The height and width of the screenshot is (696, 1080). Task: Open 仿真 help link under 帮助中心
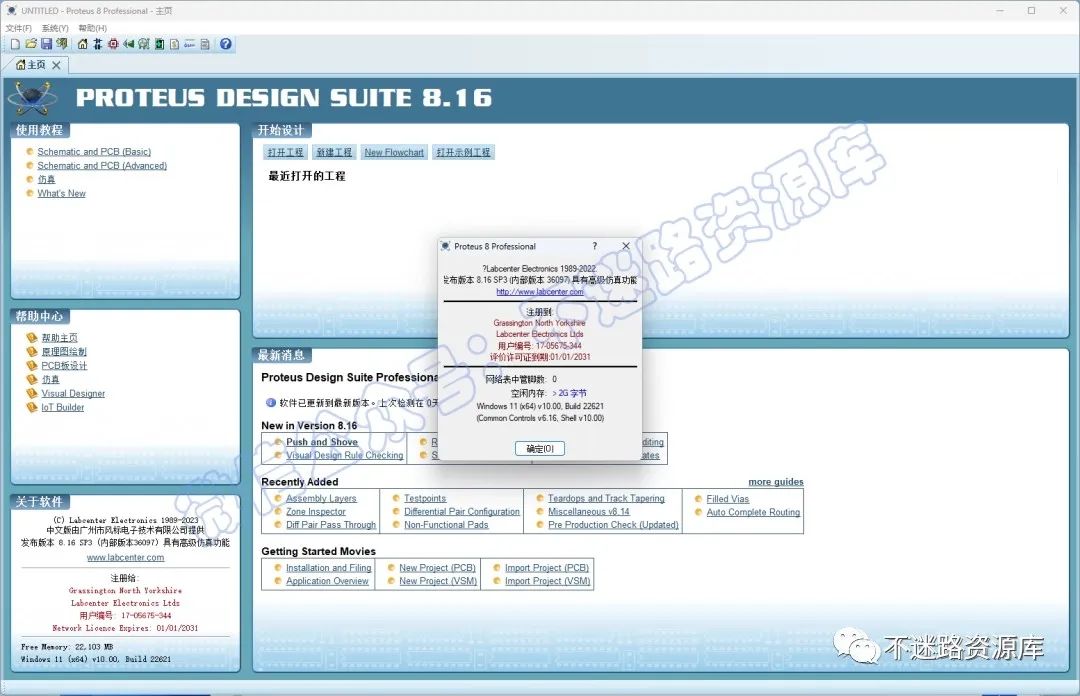(50, 380)
